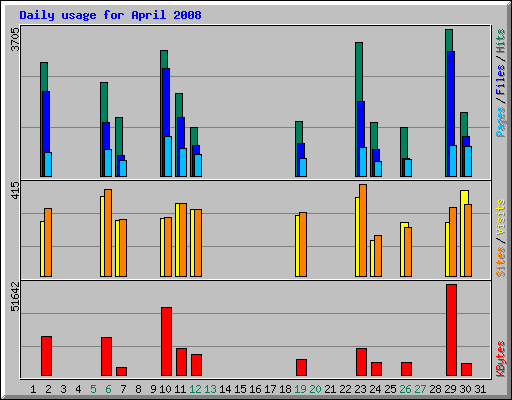Viewport: 512px width, 400px height.
Task: Click day 22 on the x-axis
Action: point(345,389)
